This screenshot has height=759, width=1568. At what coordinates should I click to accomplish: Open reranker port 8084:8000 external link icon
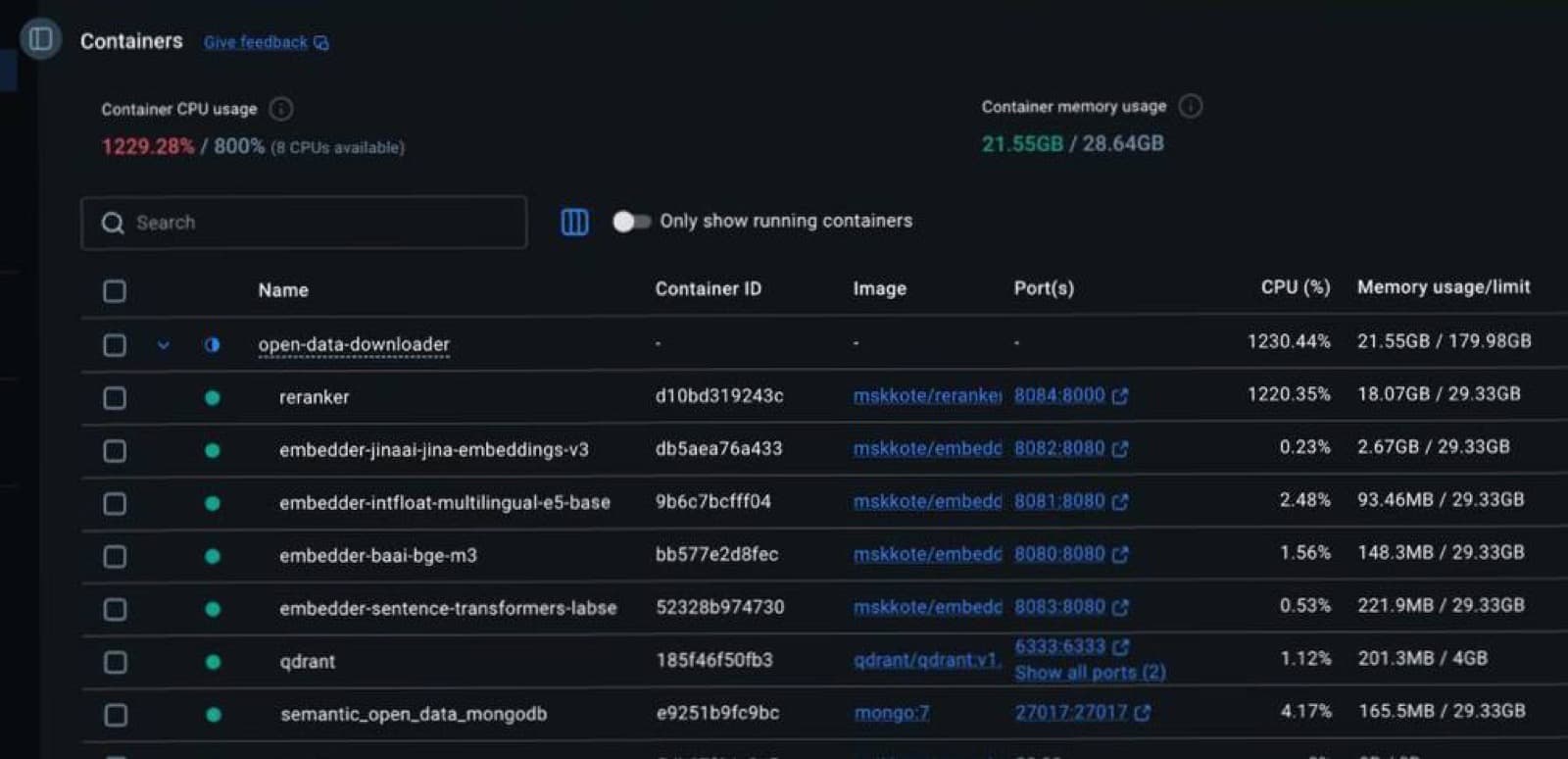tap(1120, 395)
